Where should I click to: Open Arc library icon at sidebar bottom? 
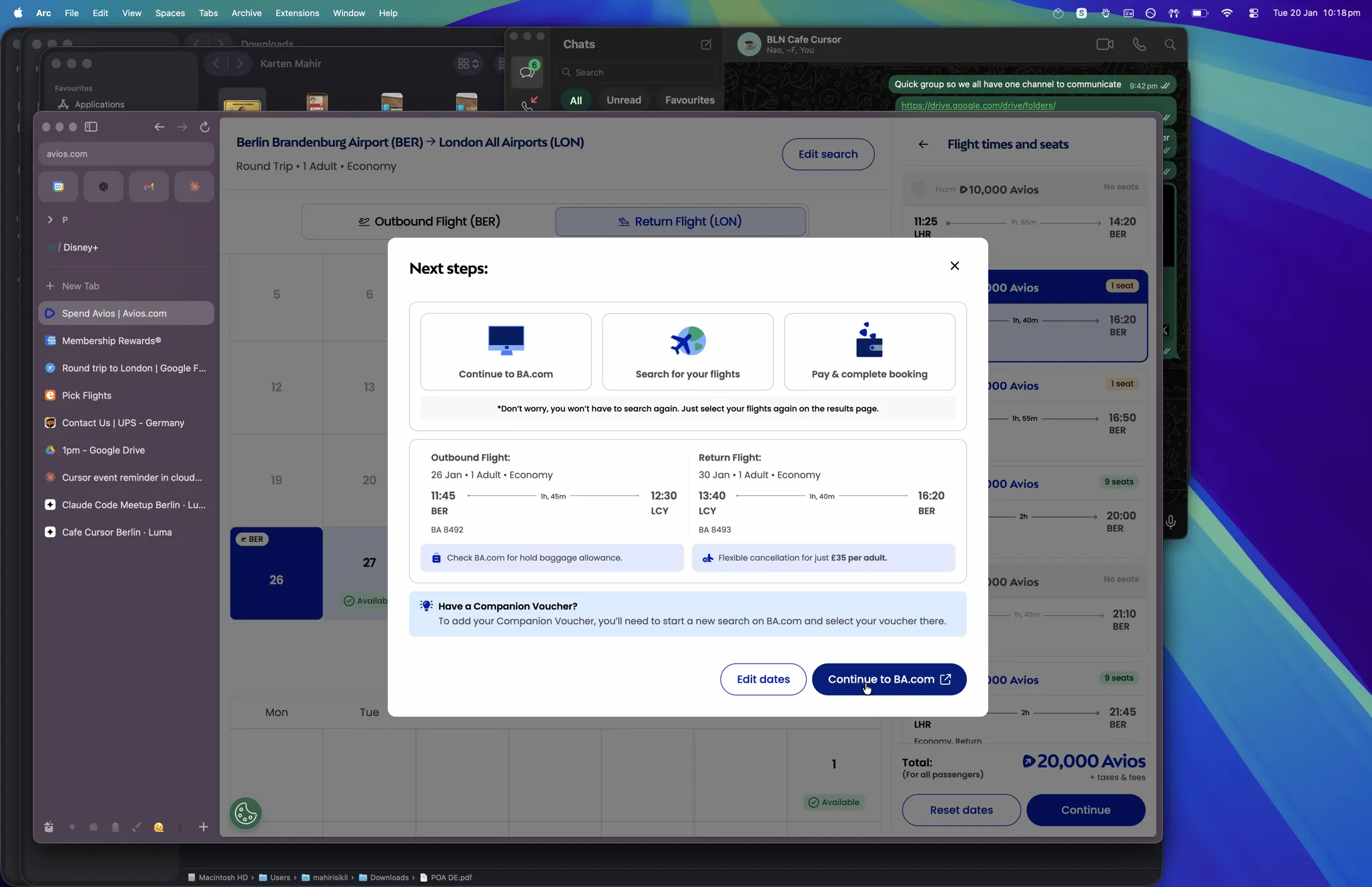click(49, 828)
